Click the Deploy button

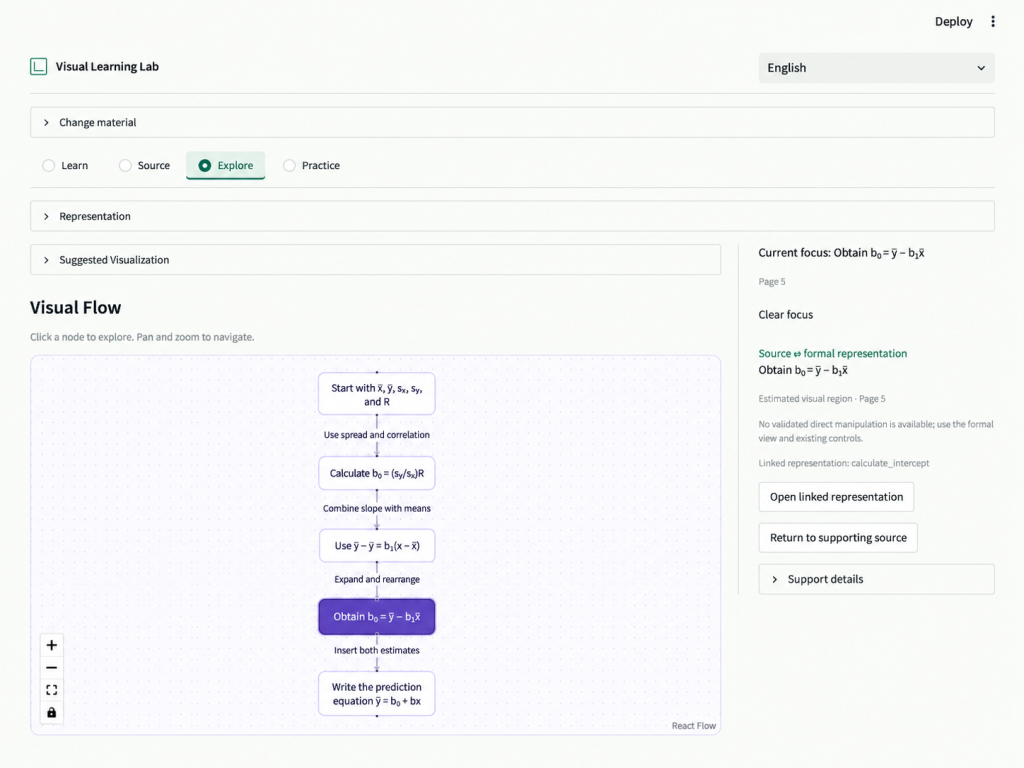coord(953,22)
